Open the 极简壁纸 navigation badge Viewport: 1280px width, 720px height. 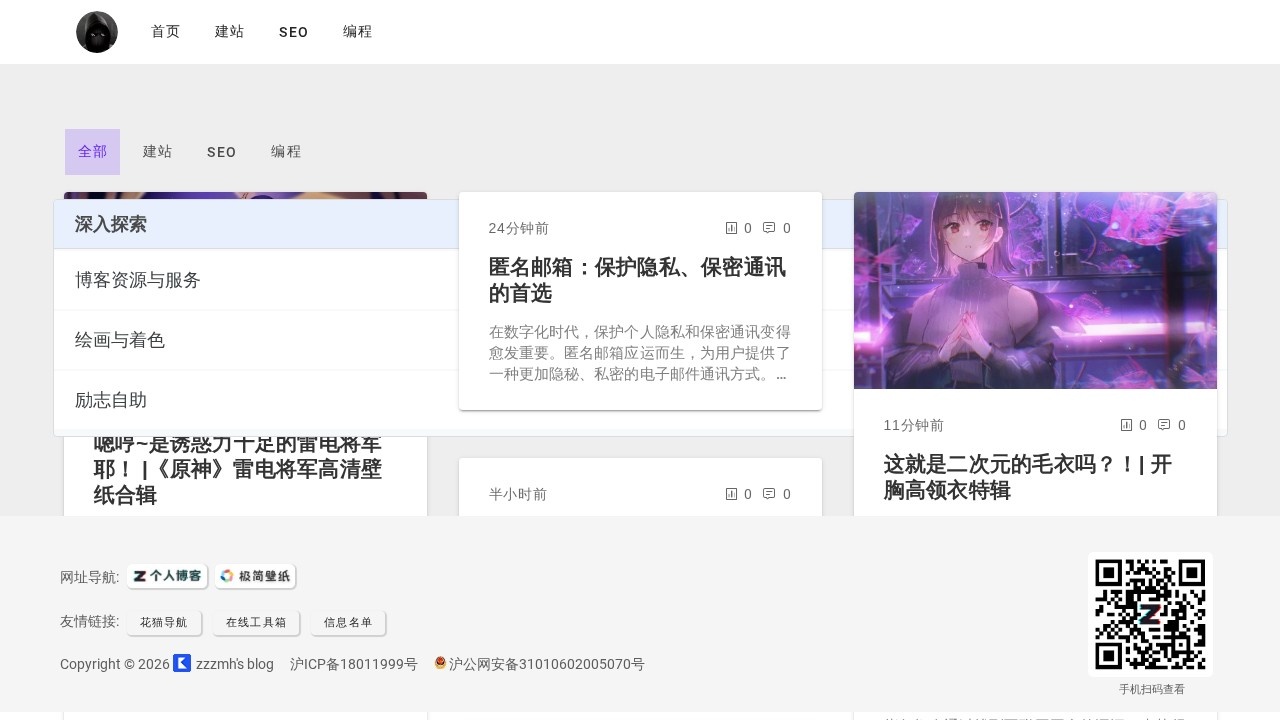pyautogui.click(x=255, y=576)
